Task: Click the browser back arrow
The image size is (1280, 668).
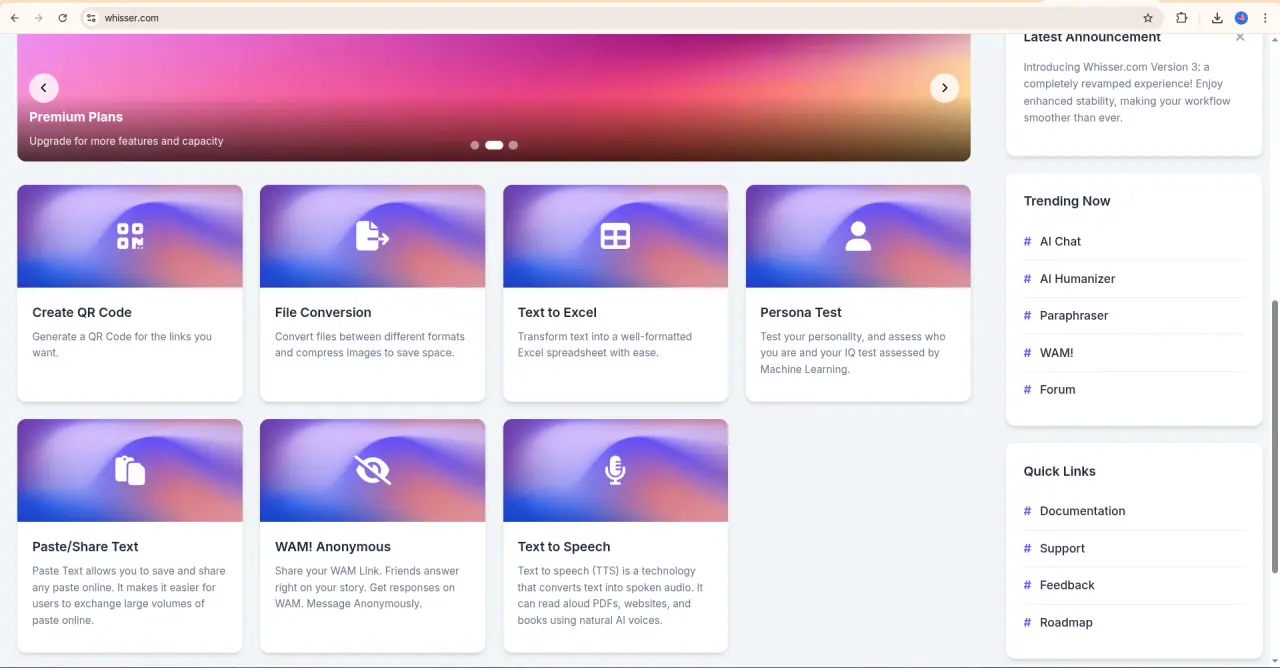Action: 14,18
